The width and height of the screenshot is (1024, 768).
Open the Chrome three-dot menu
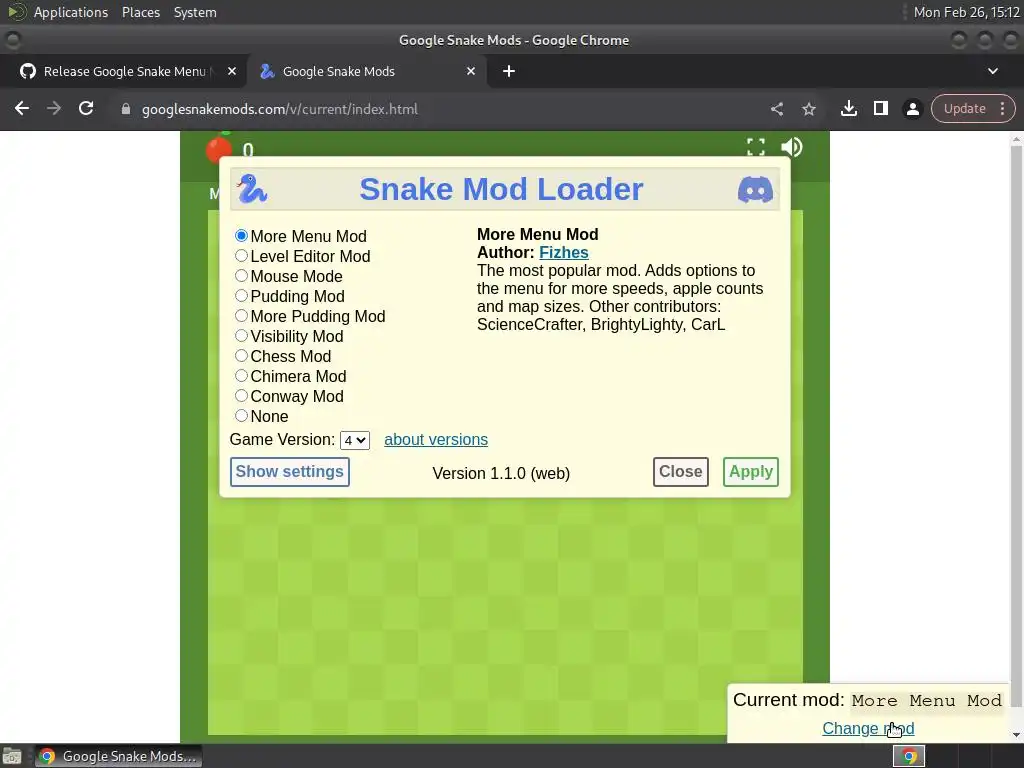click(x=1002, y=108)
